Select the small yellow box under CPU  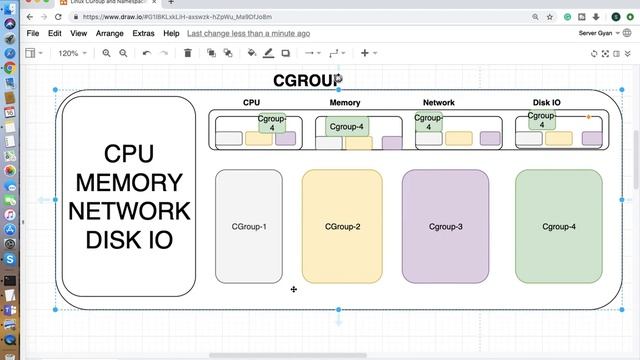point(259,138)
